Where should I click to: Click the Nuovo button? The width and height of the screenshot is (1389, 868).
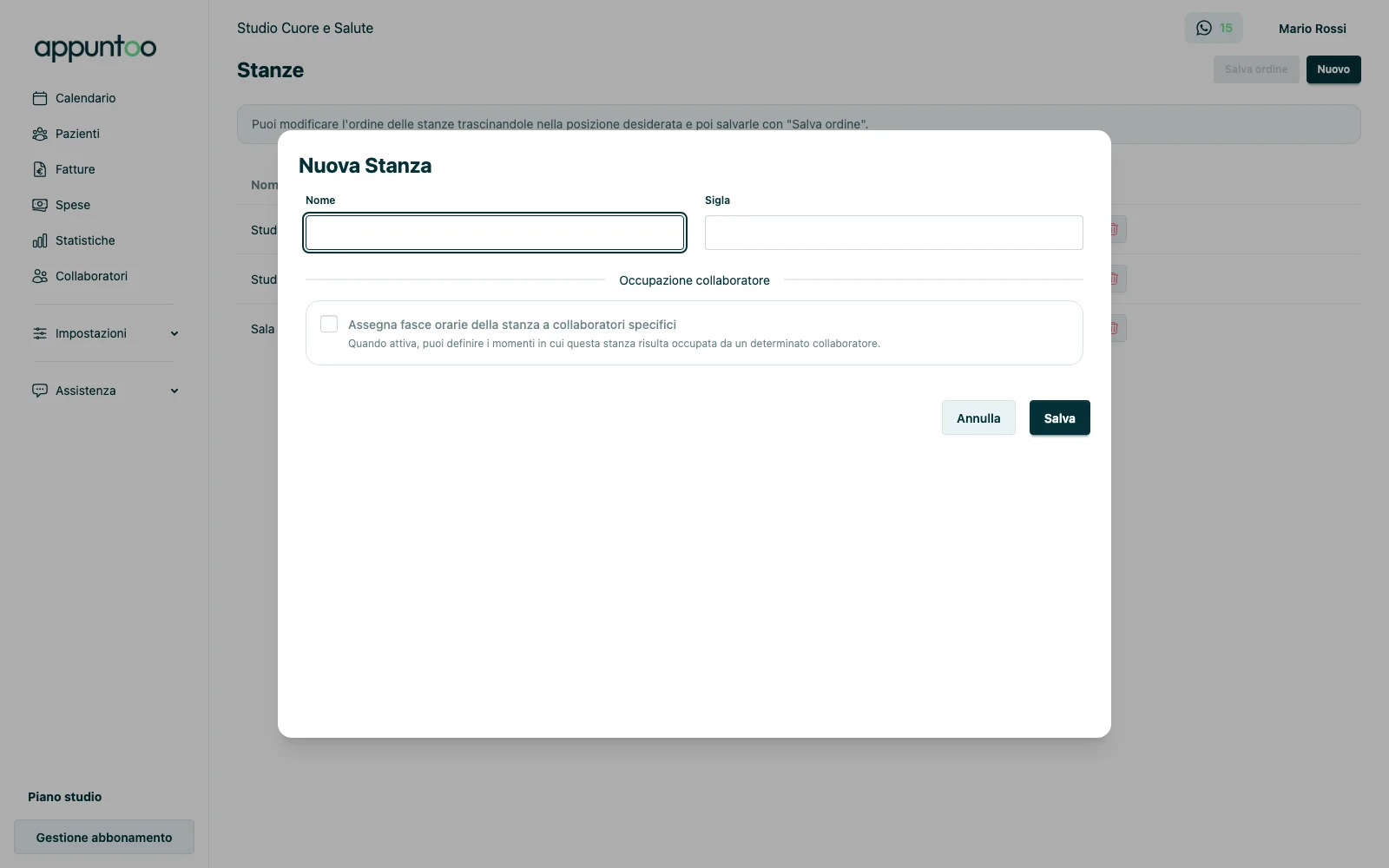(x=1333, y=69)
